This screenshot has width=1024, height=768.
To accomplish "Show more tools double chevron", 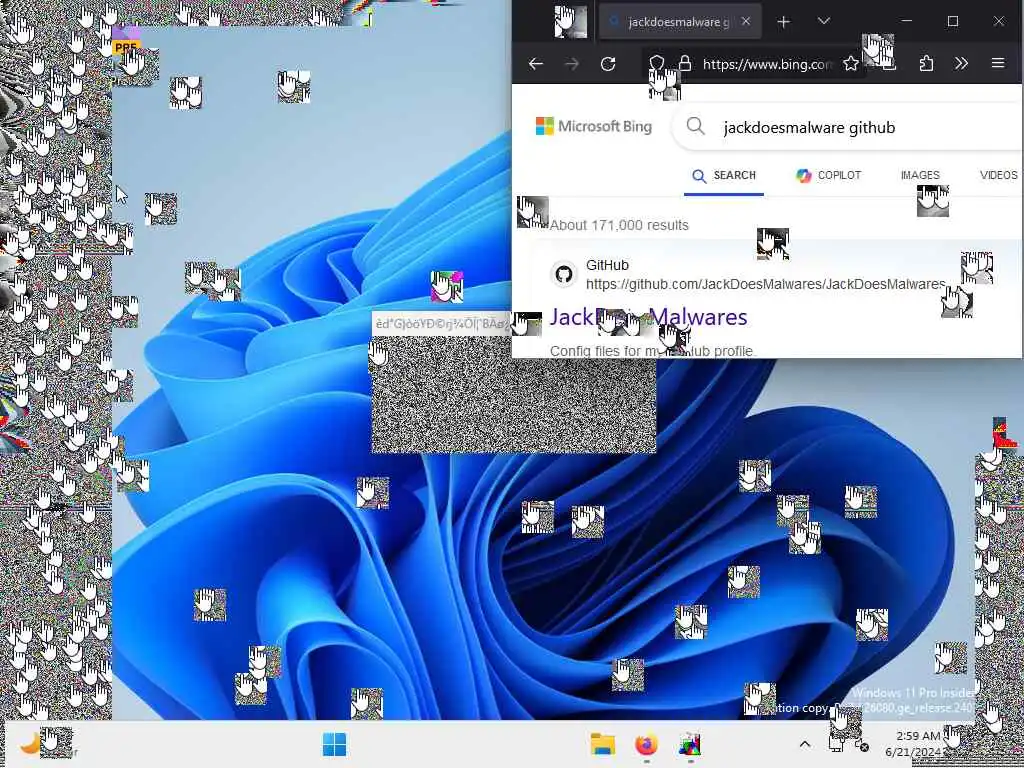I will click(x=961, y=63).
